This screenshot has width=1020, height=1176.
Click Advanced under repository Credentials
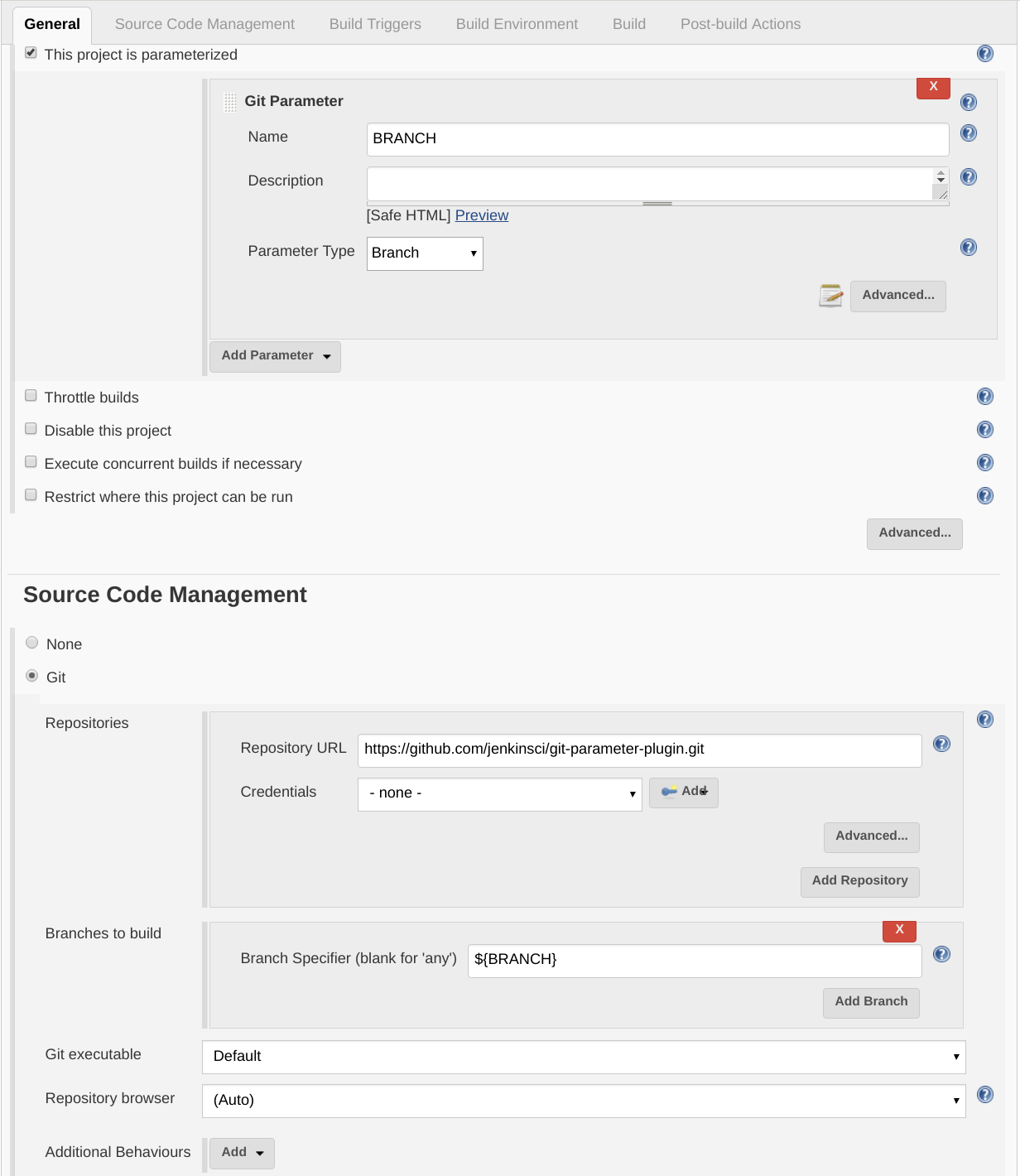click(x=872, y=836)
